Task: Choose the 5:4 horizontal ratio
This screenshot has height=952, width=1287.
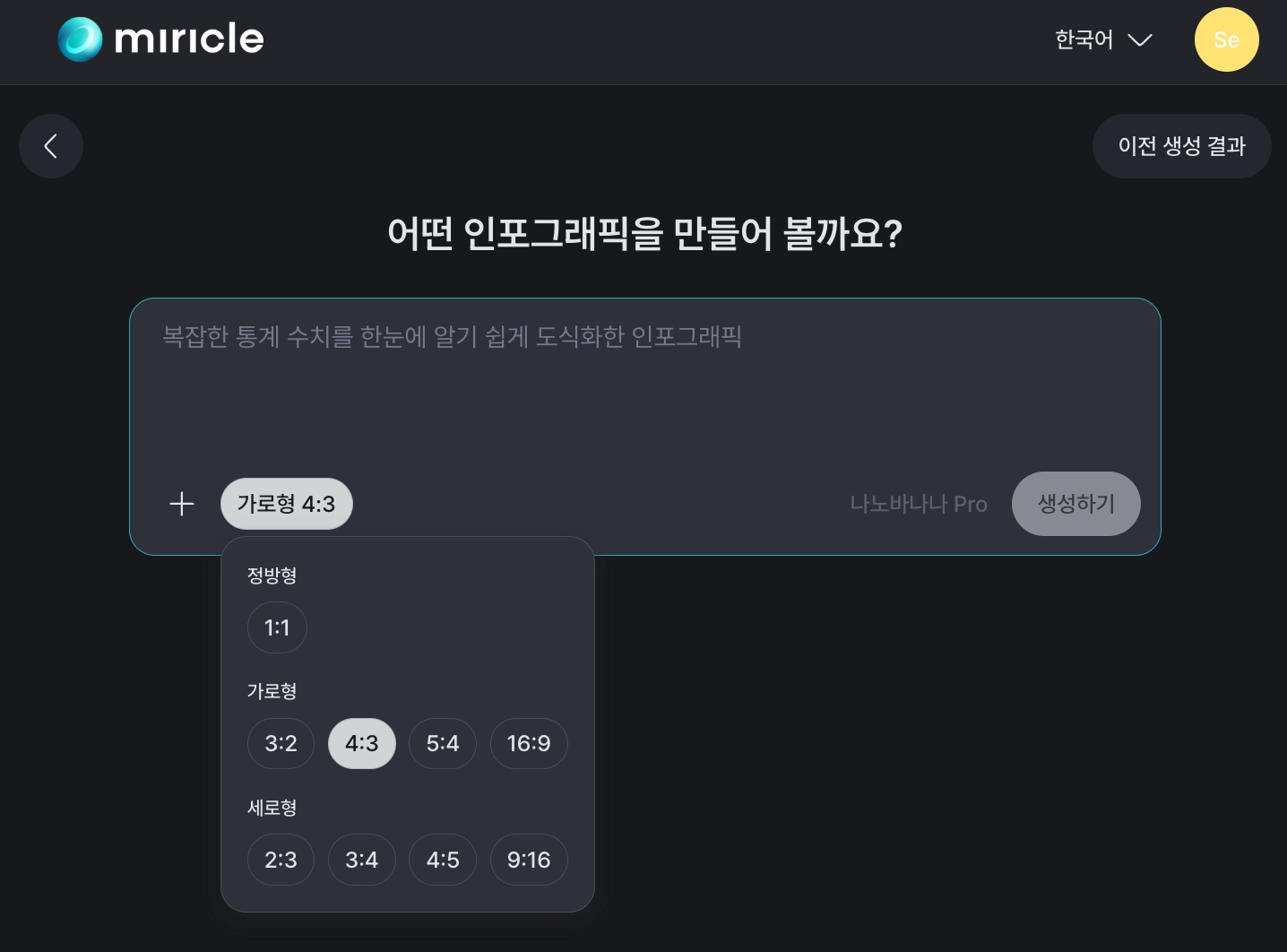Action: pos(442,743)
